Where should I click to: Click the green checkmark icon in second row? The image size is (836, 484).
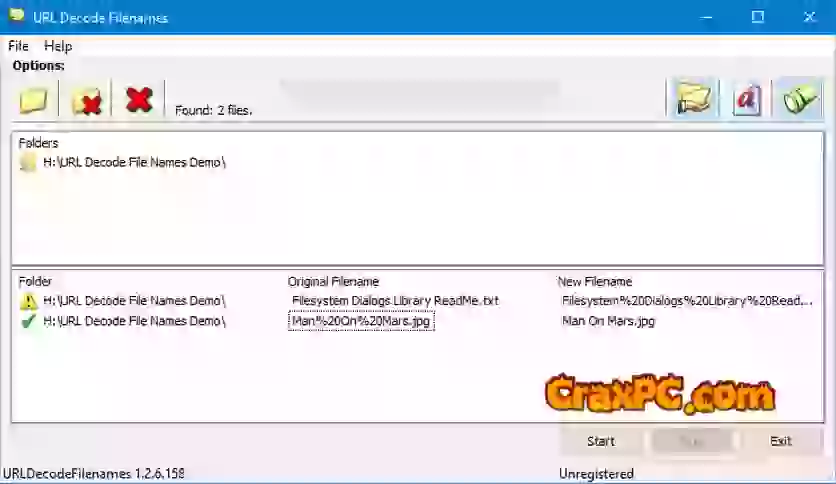28,321
